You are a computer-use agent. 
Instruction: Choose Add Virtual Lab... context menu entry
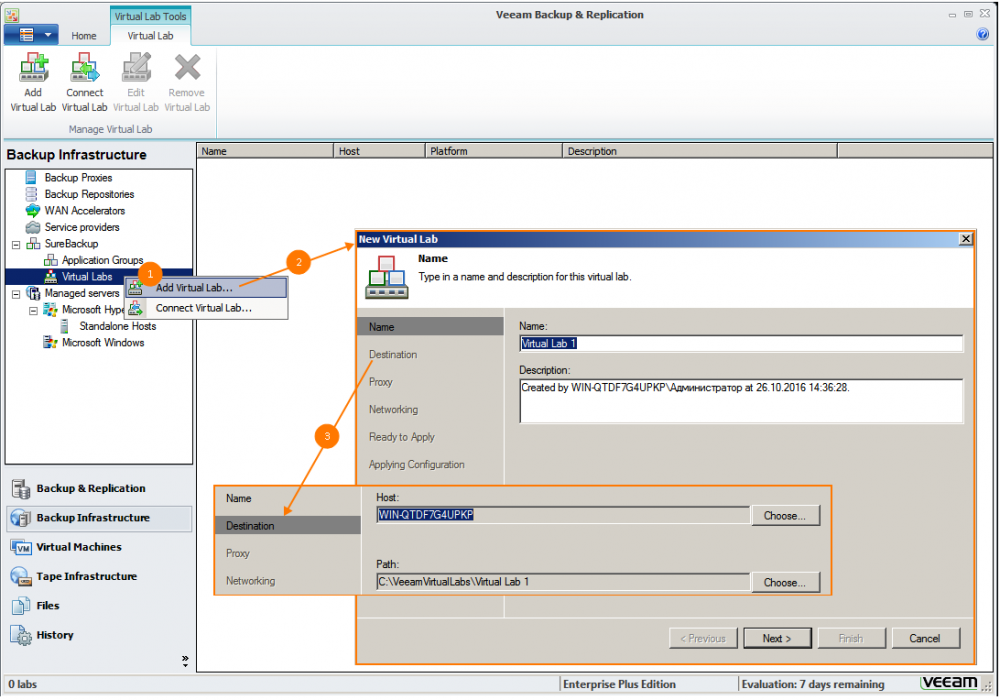click(206, 288)
